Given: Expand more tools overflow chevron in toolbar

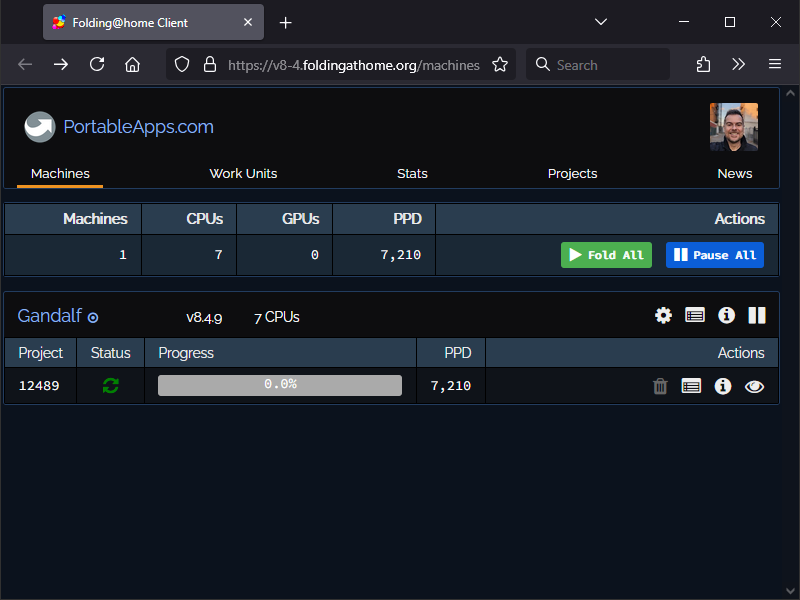Looking at the screenshot, I should tap(739, 64).
